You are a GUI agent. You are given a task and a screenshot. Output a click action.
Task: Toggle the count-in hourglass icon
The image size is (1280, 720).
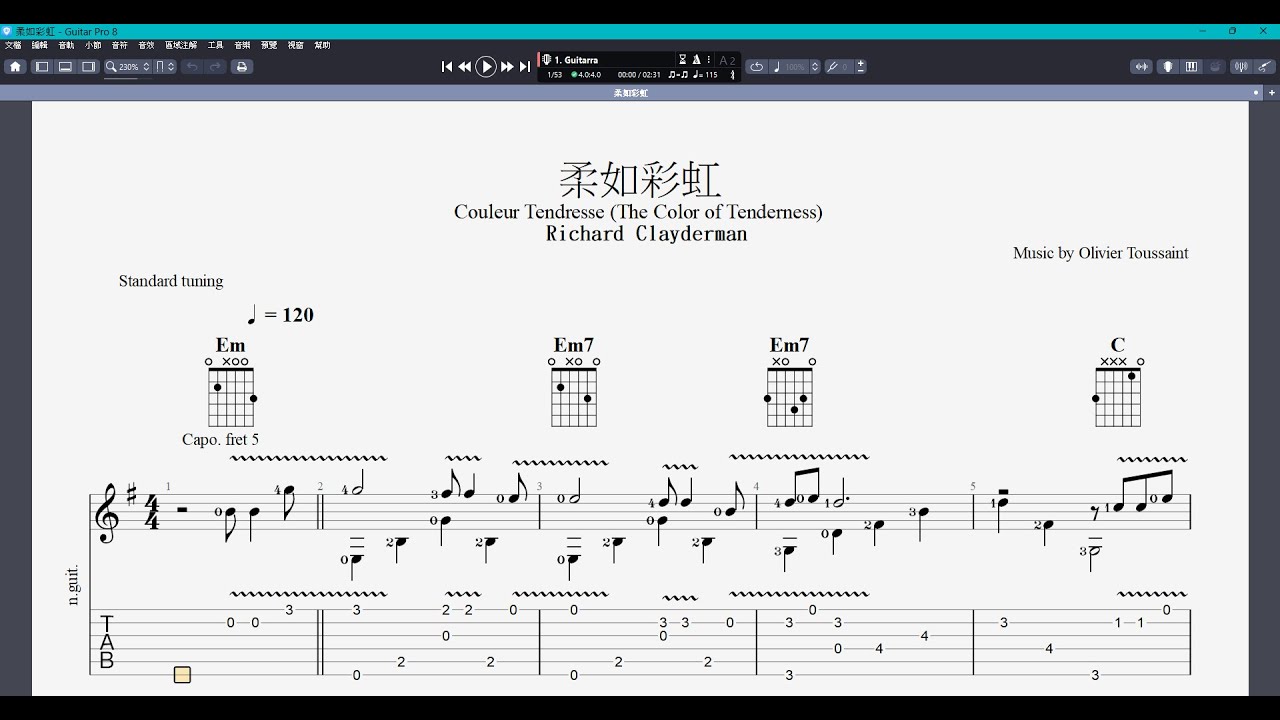pos(683,60)
